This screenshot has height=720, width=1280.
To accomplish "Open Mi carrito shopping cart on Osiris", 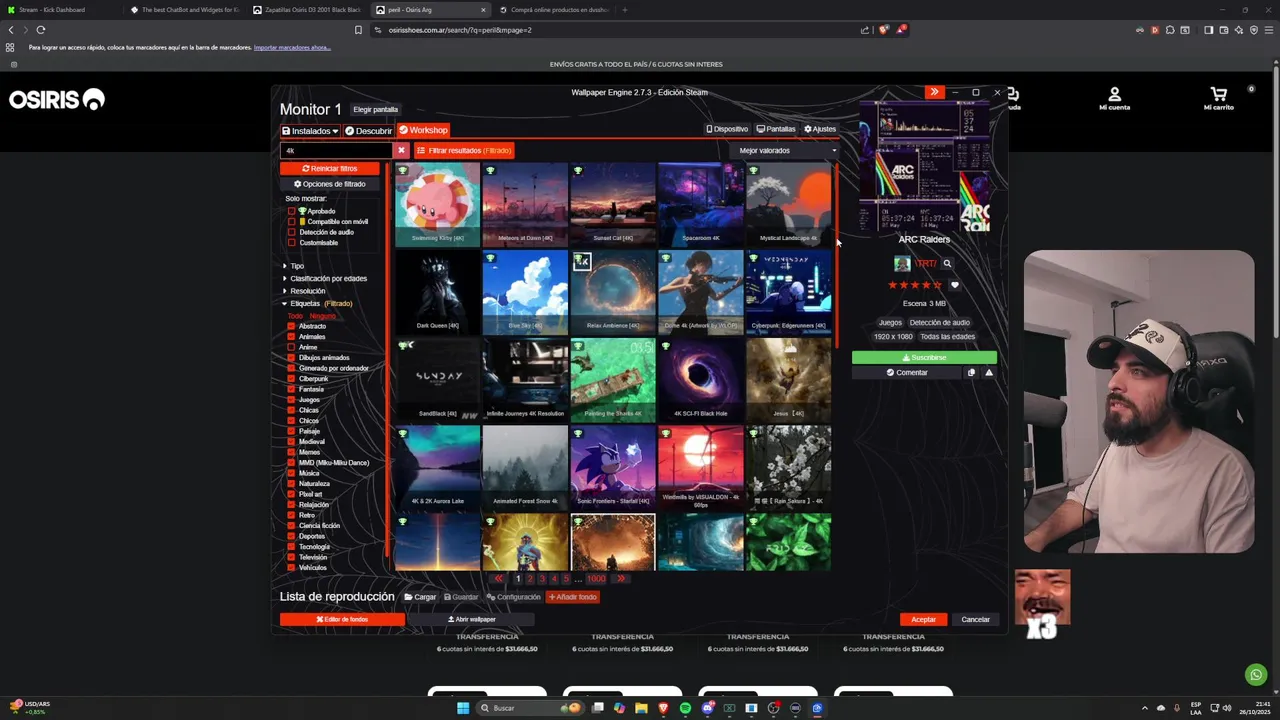I will (1218, 99).
